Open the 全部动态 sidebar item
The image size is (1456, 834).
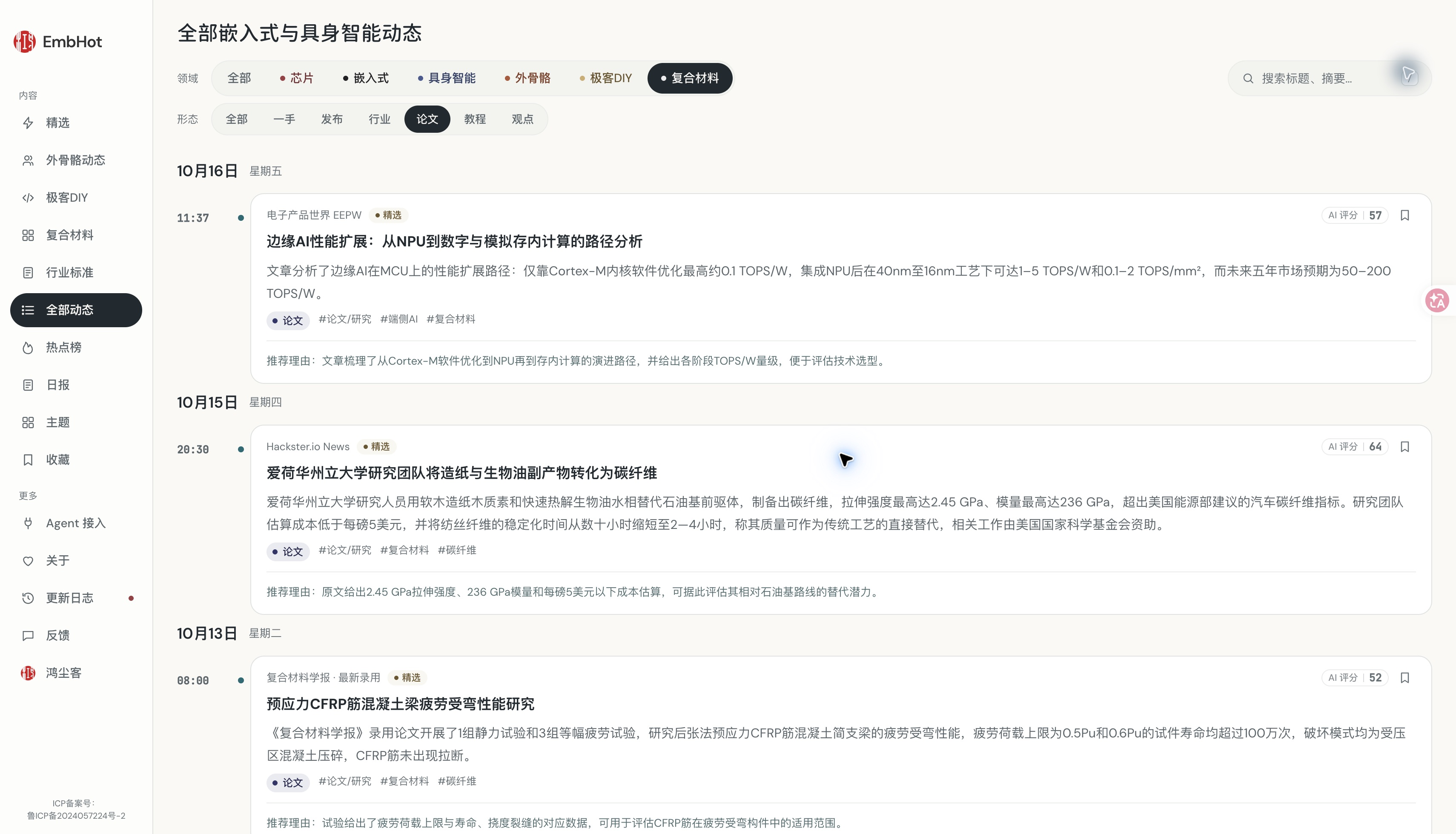point(76,310)
